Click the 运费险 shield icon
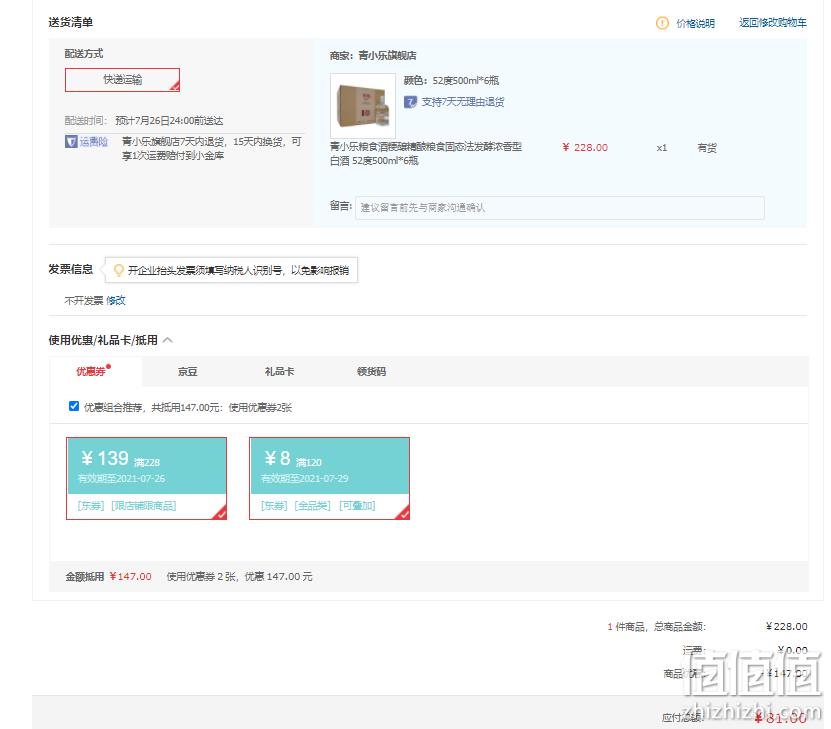Image resolution: width=831 pixels, height=729 pixels. 71,141
